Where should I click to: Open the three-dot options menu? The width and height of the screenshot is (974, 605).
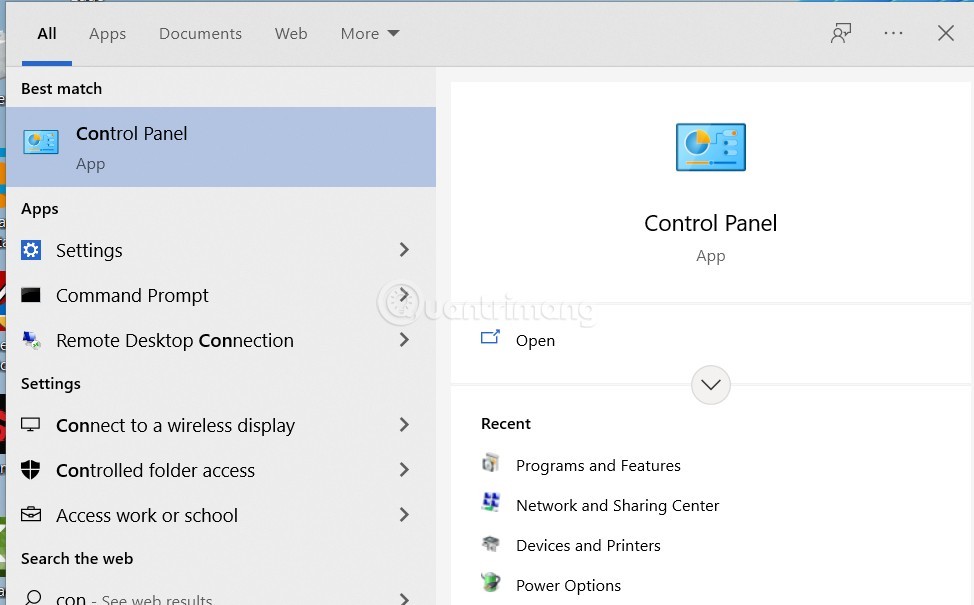893,33
